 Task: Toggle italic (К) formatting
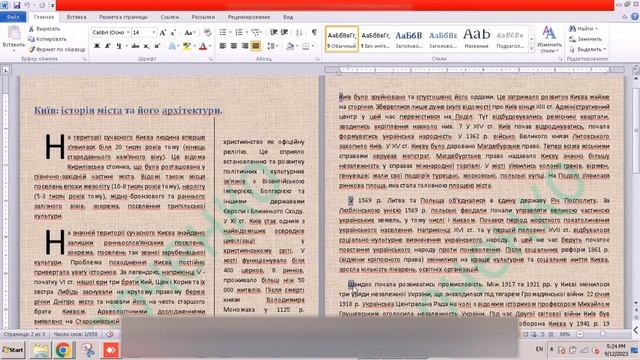(107, 46)
